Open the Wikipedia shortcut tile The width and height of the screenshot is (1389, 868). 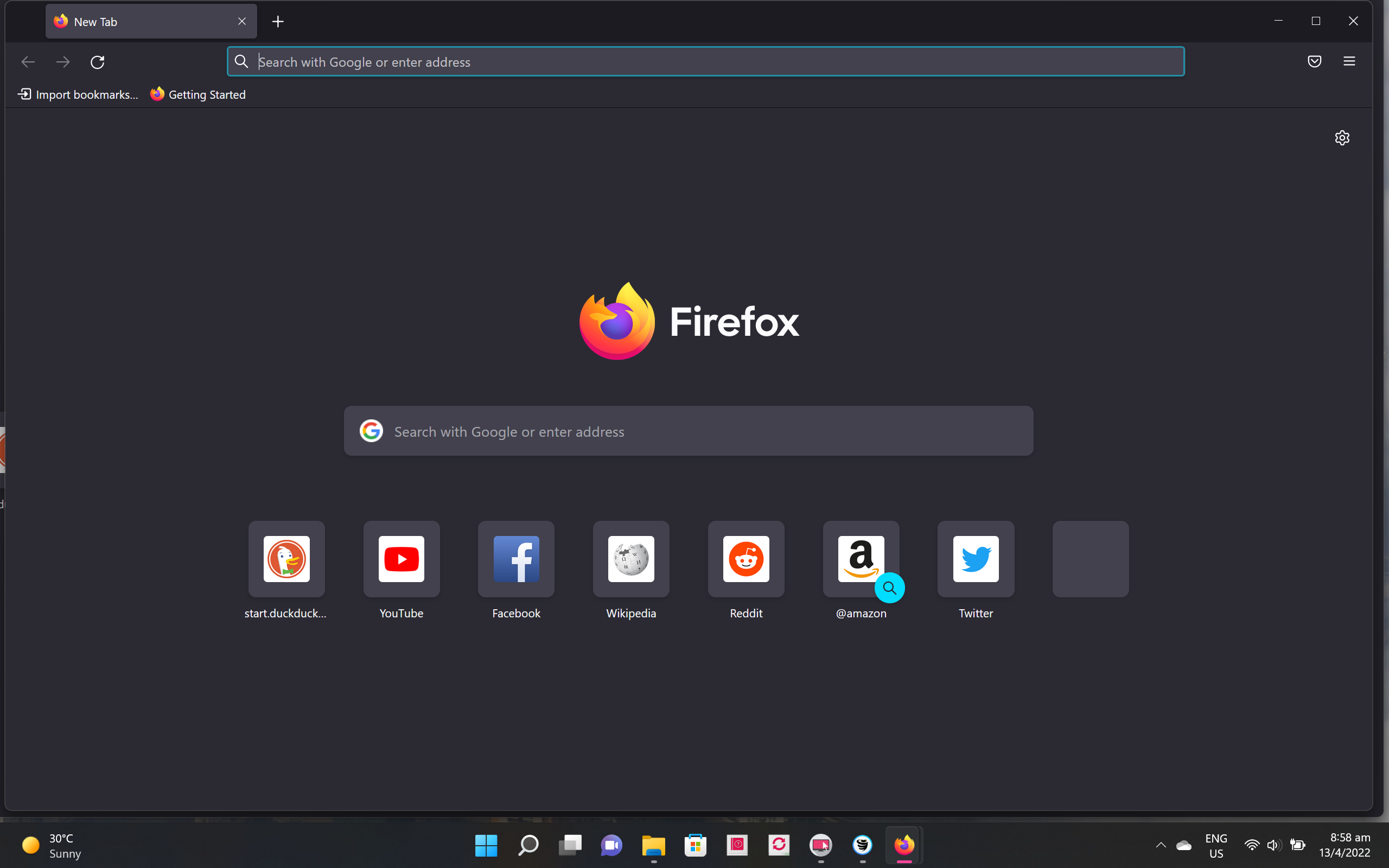[x=631, y=559]
